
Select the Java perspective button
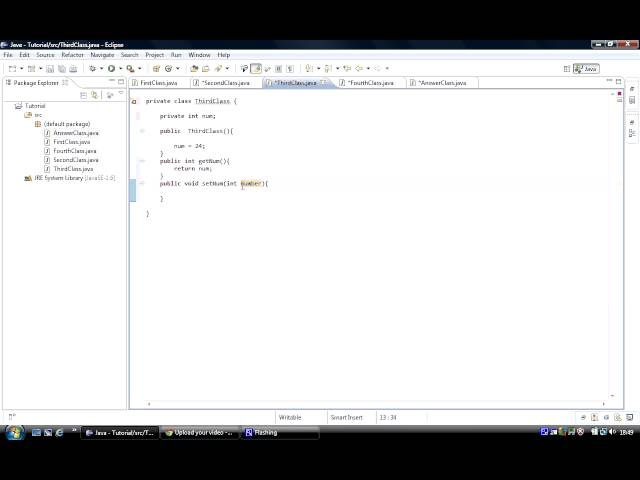(586, 69)
